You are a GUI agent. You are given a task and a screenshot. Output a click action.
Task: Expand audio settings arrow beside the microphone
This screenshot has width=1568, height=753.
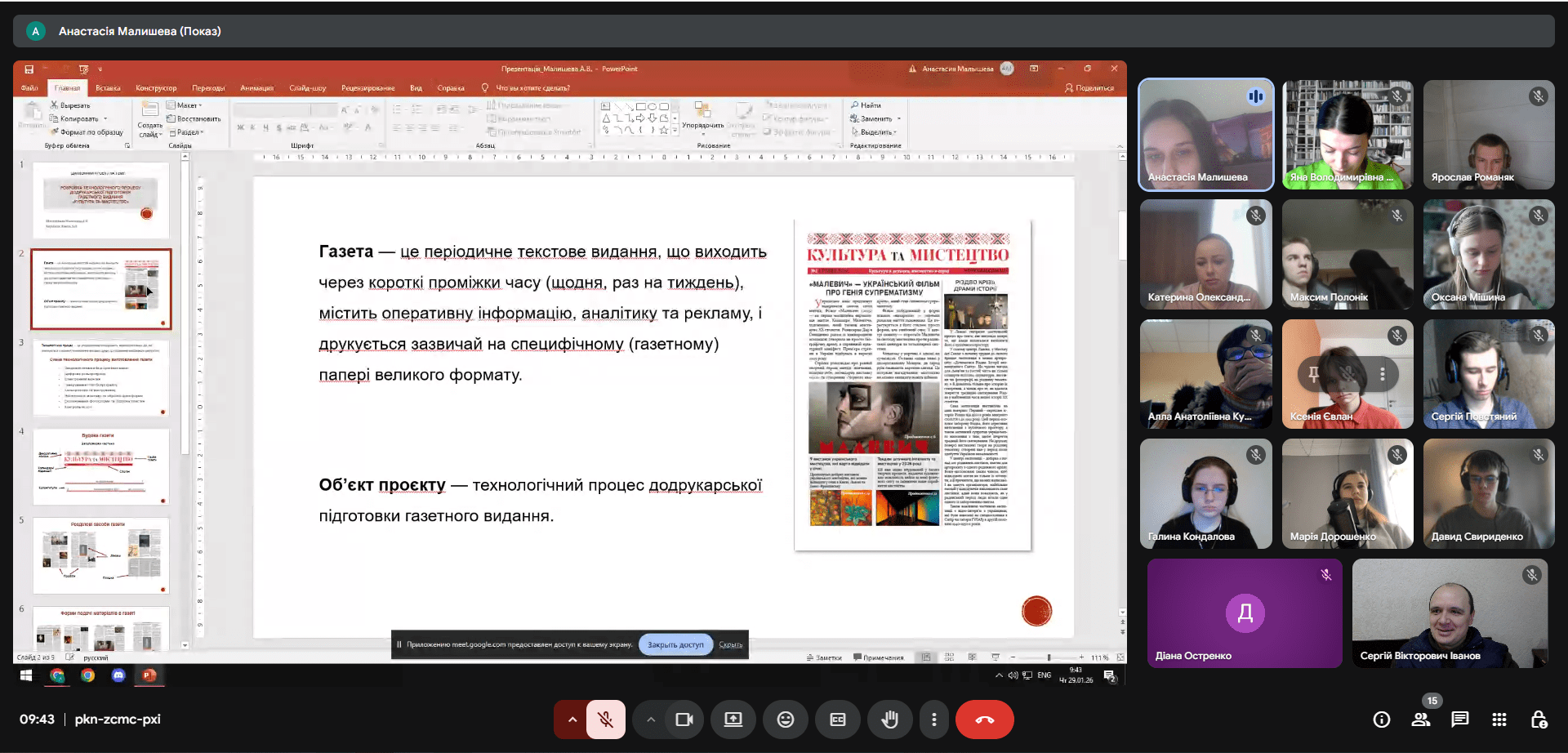[572, 720]
